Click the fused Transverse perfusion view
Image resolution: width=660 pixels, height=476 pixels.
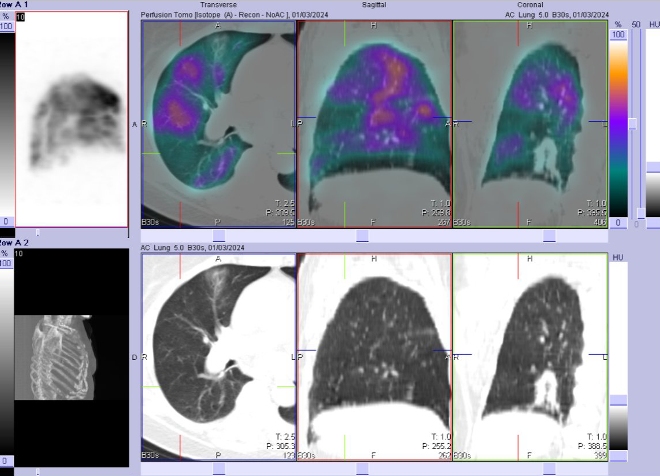(218, 125)
